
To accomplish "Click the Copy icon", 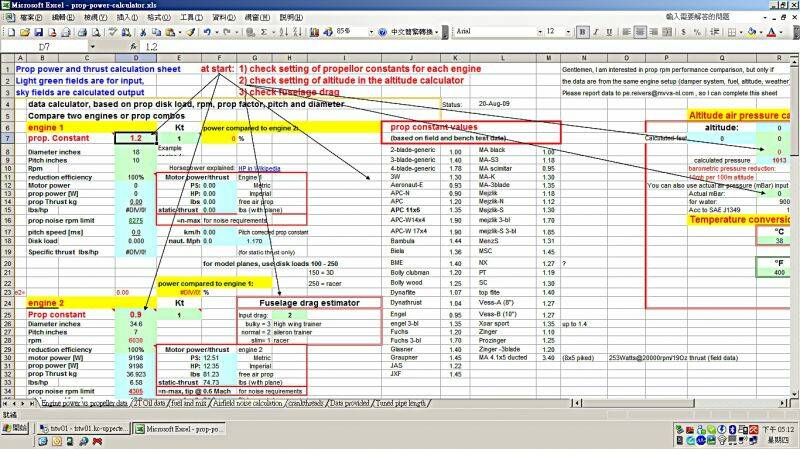I will point(156,32).
